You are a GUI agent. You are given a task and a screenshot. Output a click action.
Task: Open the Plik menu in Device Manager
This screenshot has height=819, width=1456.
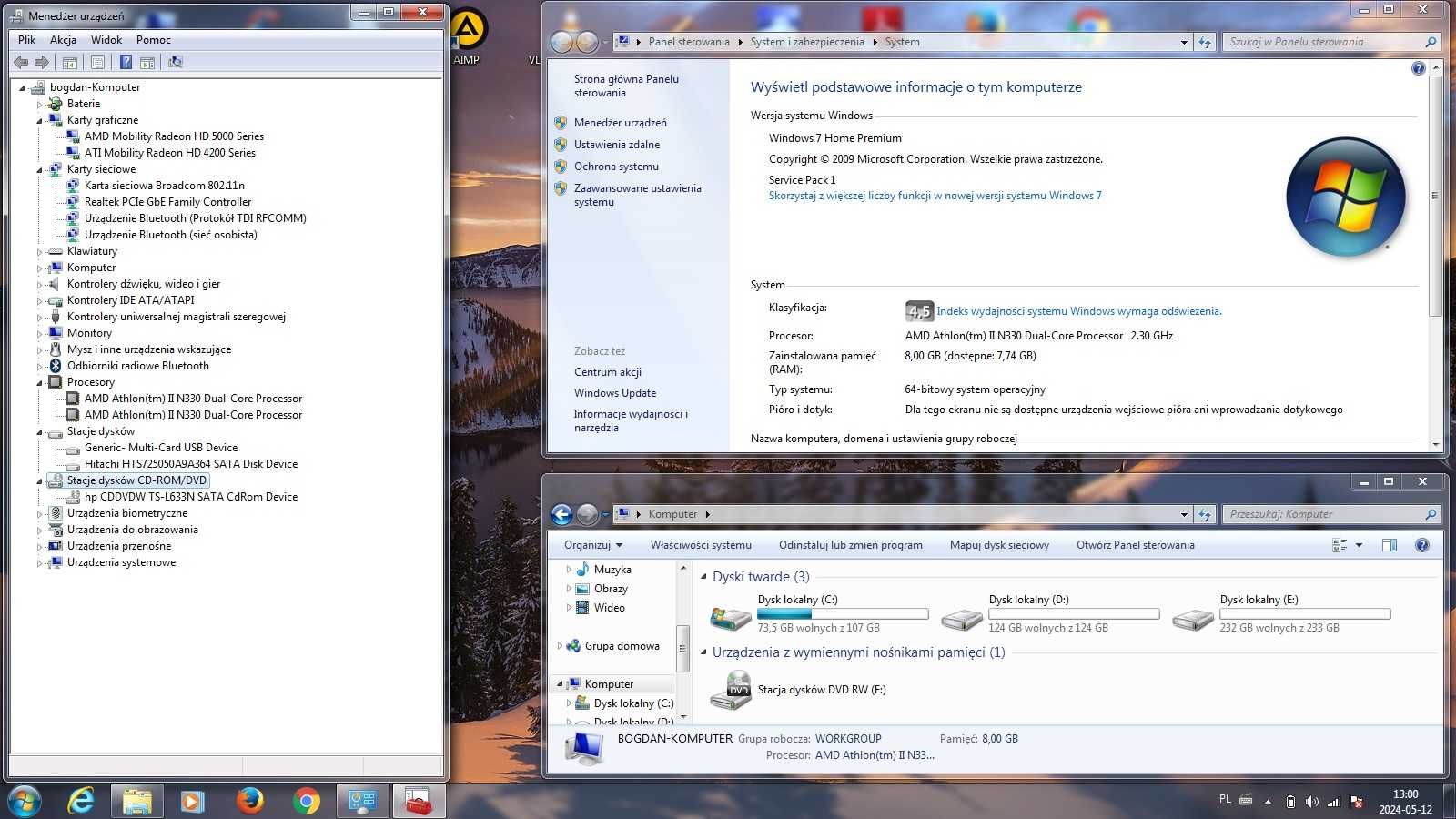pos(26,40)
